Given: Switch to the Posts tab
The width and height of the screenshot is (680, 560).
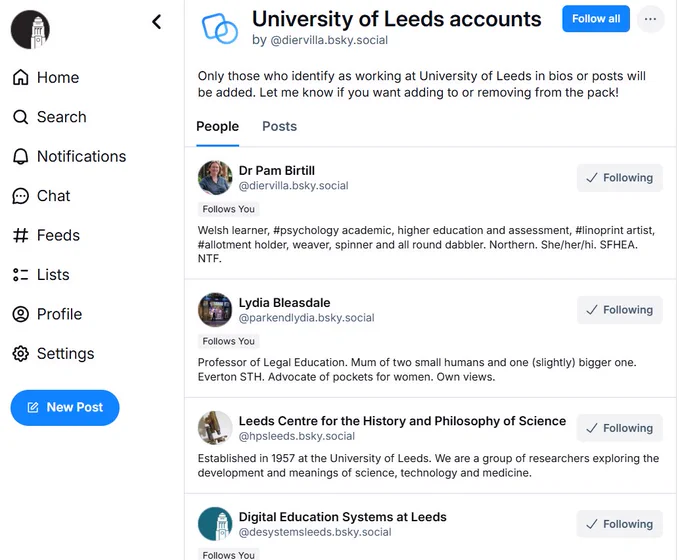Looking at the screenshot, I should point(280,127).
